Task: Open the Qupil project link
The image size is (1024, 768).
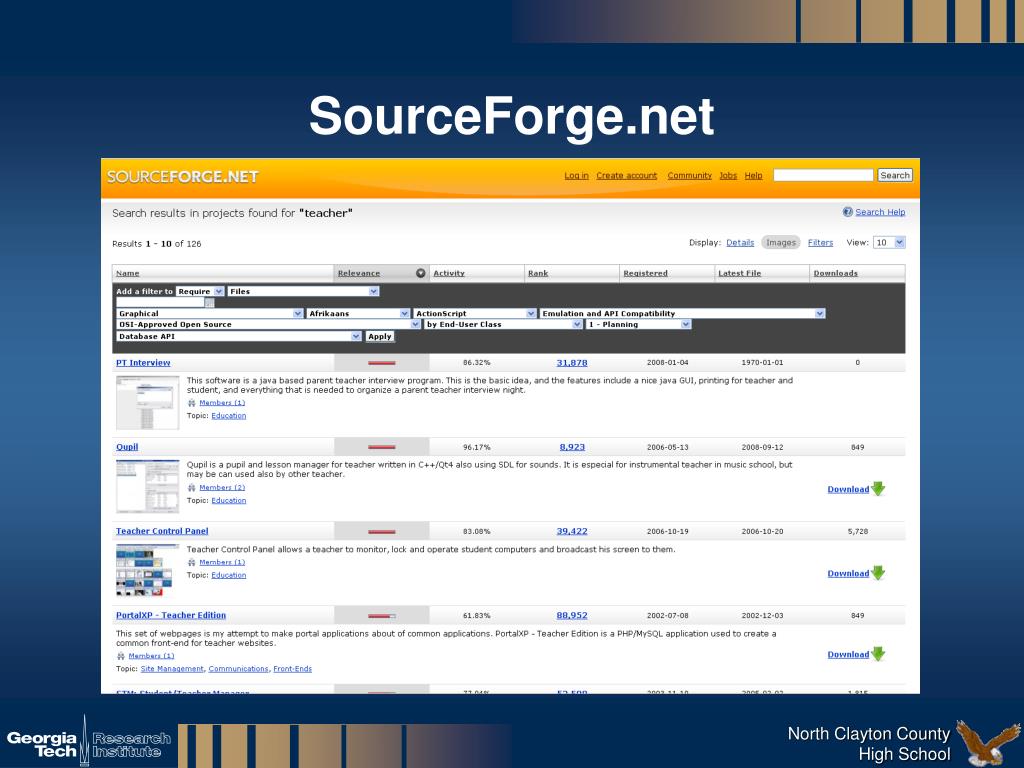Action: 127,447
